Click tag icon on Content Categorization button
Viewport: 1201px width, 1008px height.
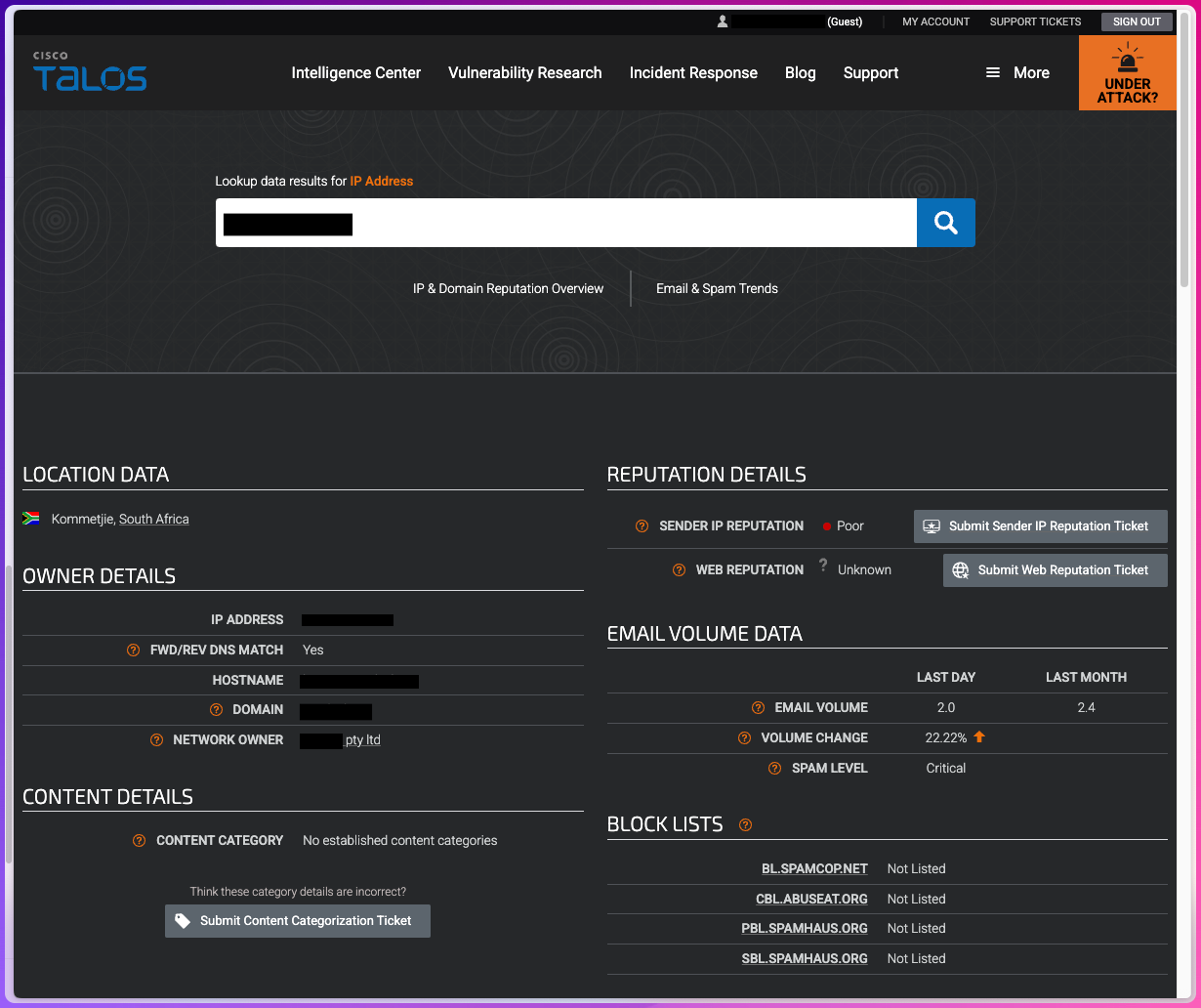[183, 920]
